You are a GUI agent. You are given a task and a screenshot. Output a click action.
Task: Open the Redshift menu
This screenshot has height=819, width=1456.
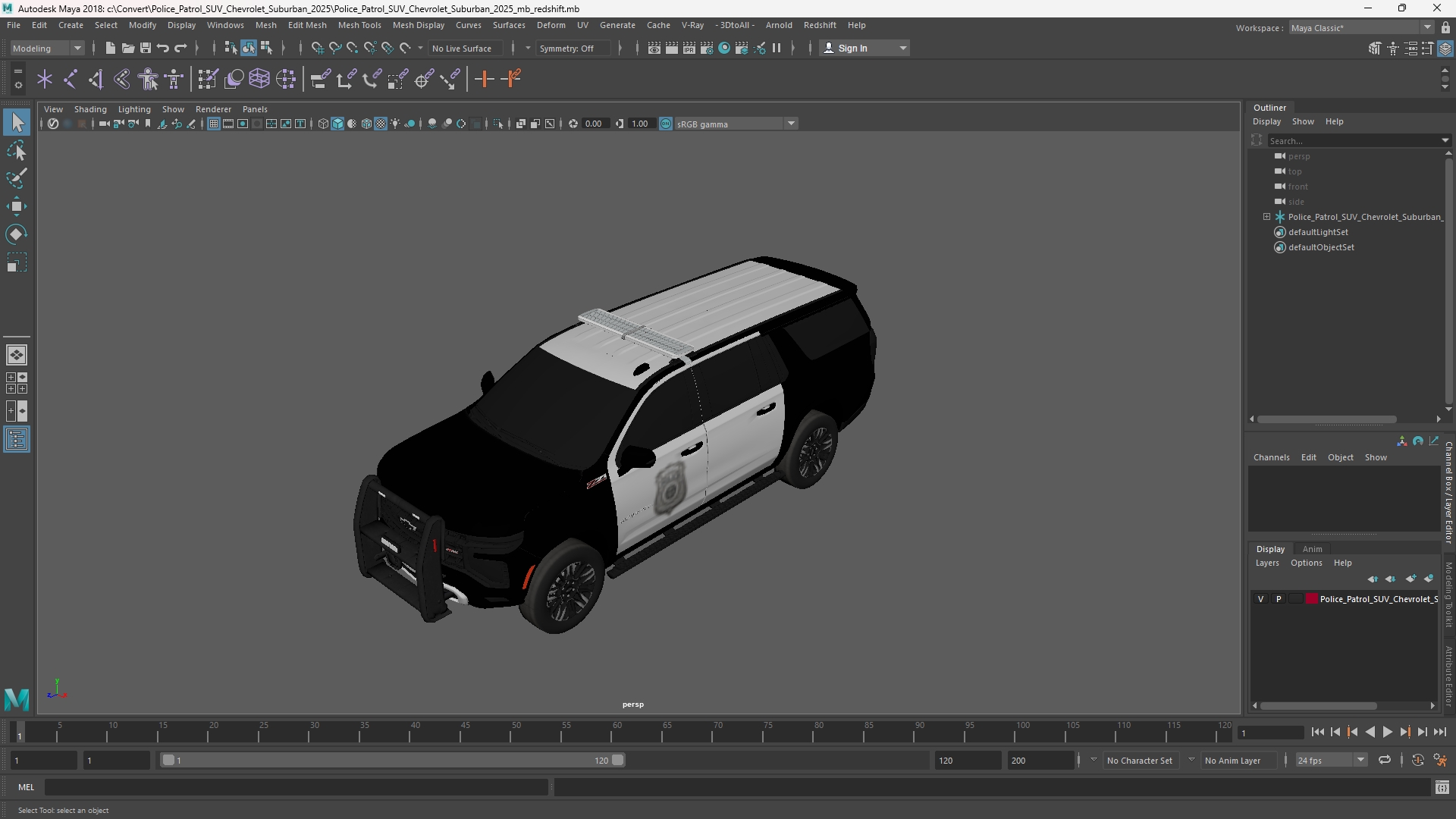pos(820,25)
